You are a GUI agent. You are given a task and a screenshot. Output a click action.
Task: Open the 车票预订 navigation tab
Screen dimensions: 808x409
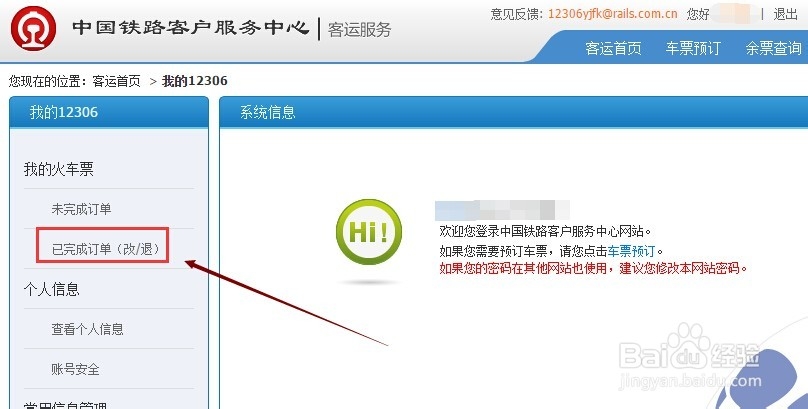pos(693,48)
